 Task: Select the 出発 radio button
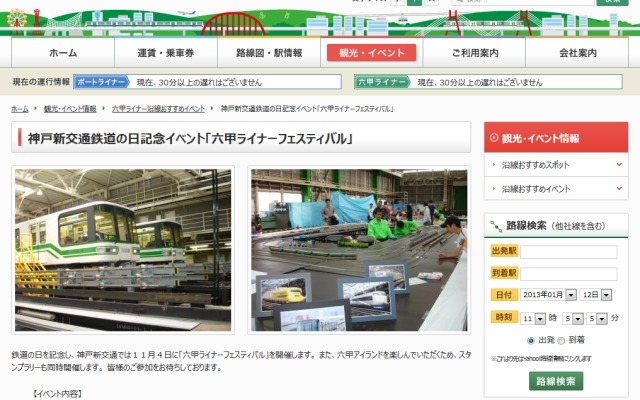(531, 340)
